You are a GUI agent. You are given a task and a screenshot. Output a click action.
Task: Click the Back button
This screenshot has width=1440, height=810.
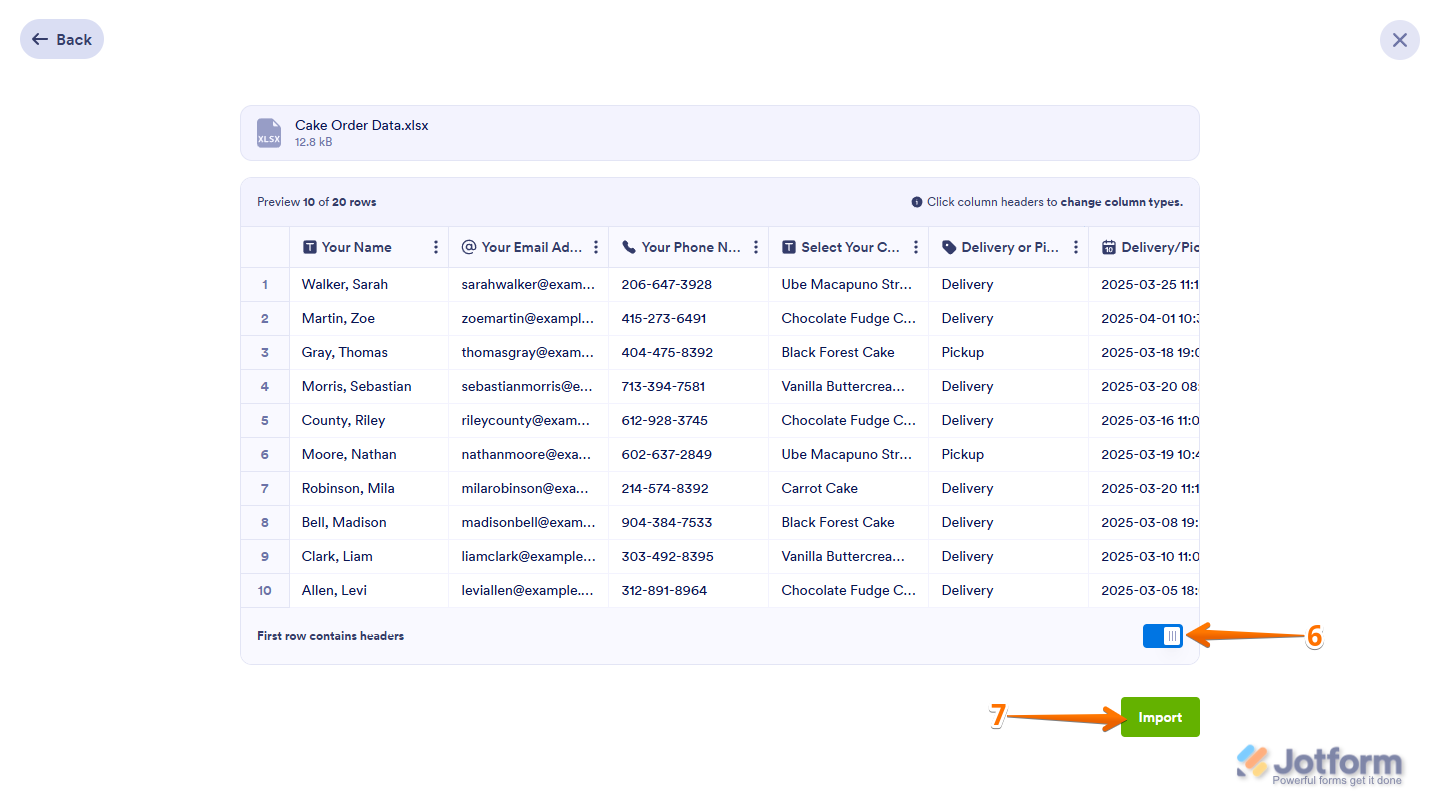(x=62, y=39)
